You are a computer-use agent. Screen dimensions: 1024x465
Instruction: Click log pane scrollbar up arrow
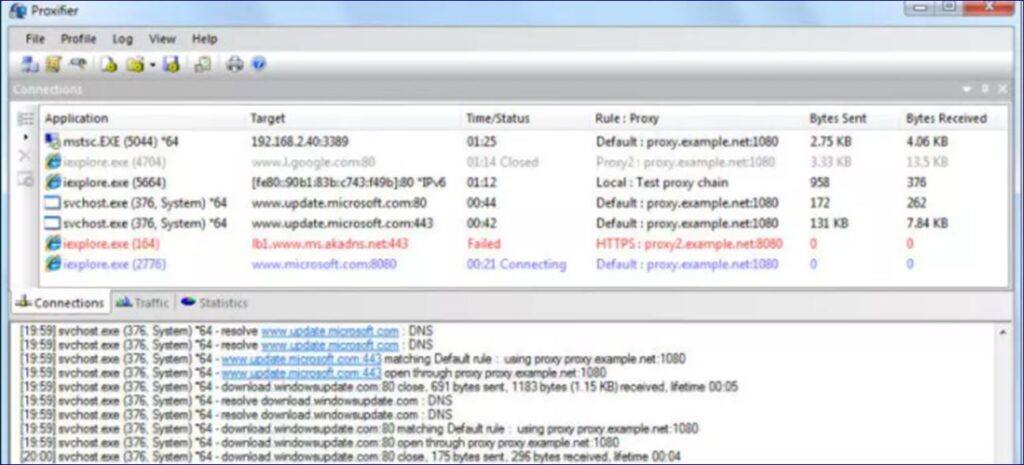point(1002,332)
